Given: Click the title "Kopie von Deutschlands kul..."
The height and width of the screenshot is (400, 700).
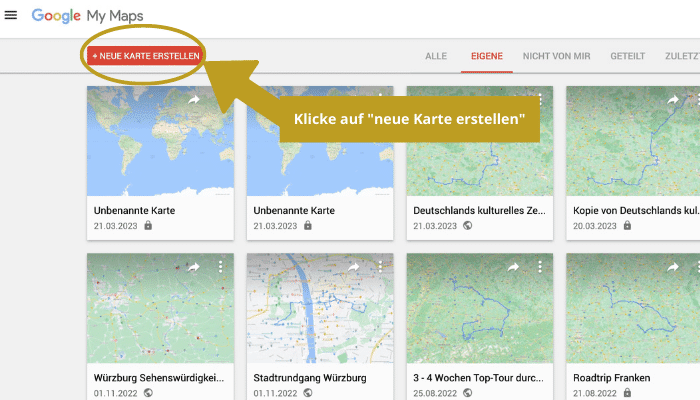Looking at the screenshot, I should click(x=636, y=210).
